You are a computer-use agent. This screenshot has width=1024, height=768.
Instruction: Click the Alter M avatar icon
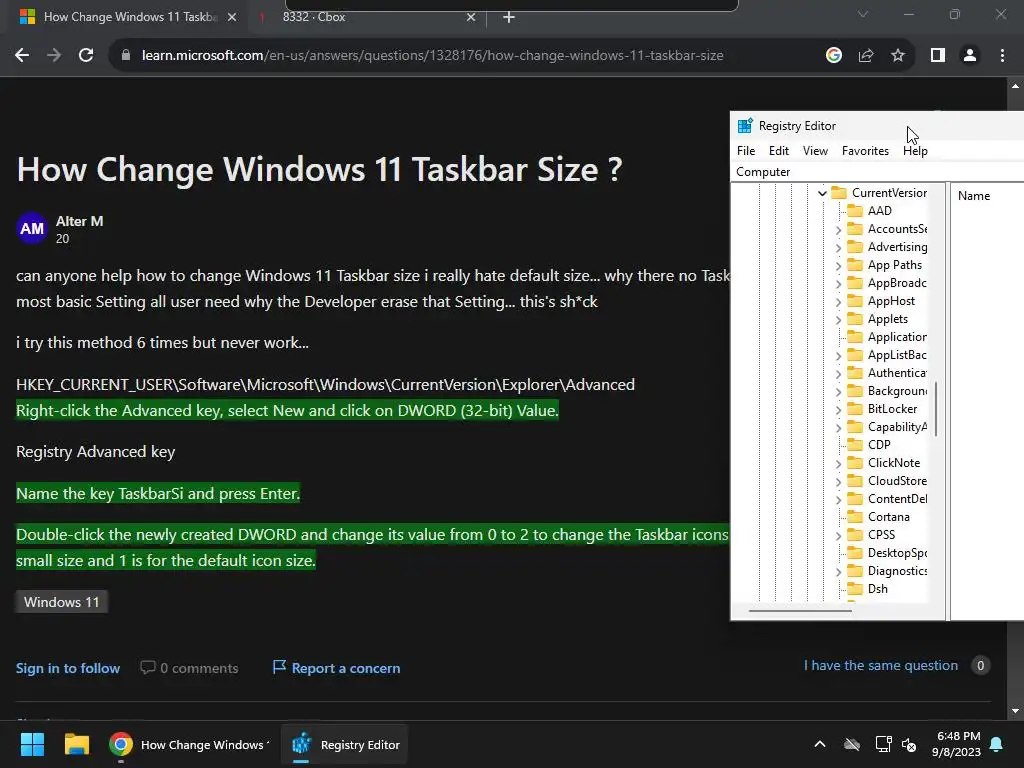(x=31, y=229)
